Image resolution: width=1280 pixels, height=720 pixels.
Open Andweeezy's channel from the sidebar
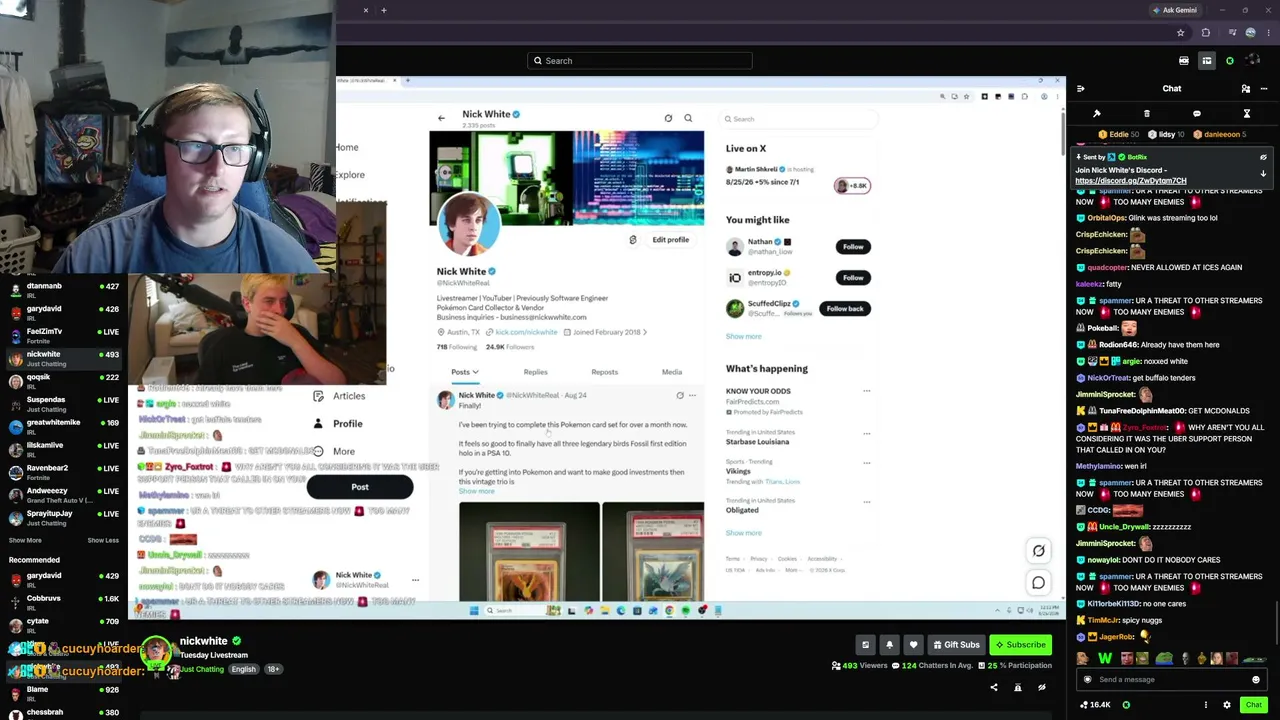pyautogui.click(x=63, y=494)
